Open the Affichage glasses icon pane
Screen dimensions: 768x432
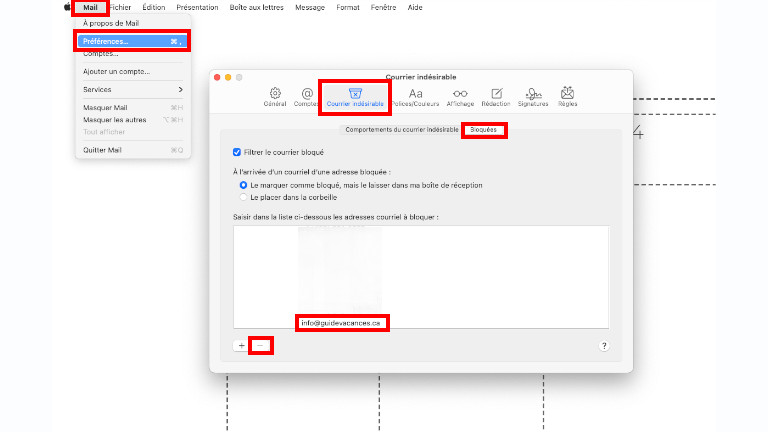460,97
